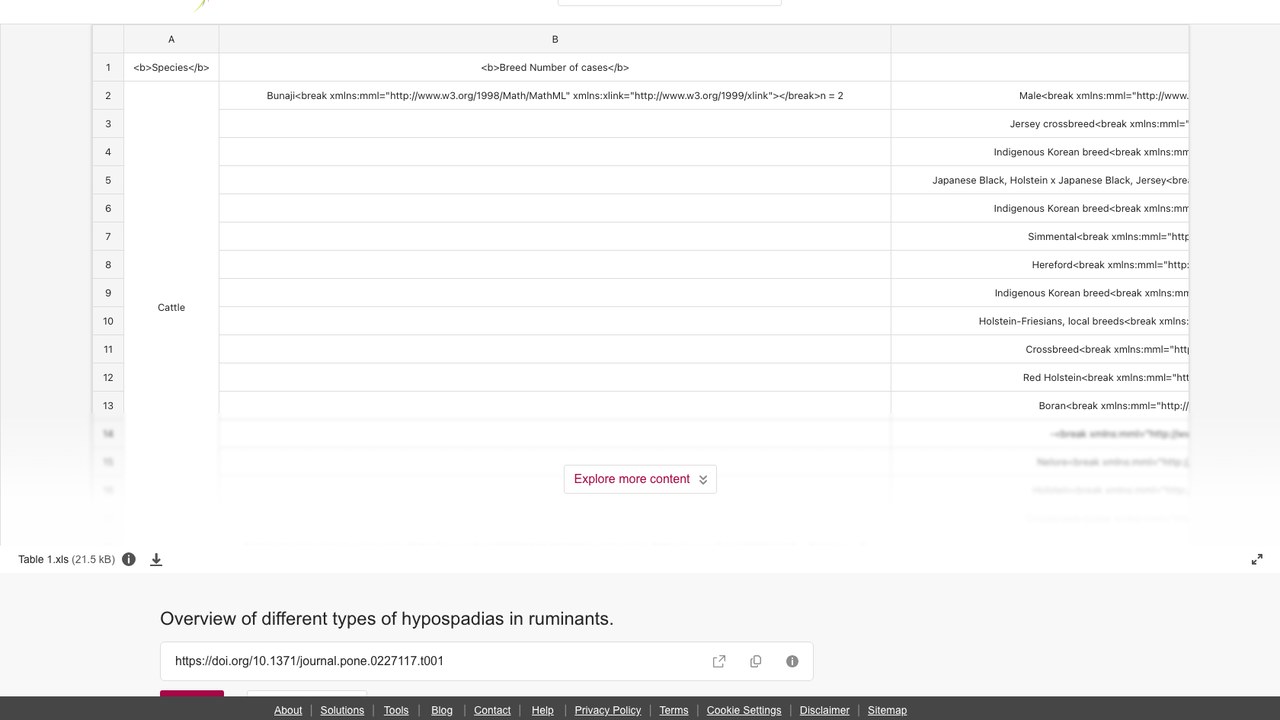
Task: Select the Species header cell
Action: (171, 67)
